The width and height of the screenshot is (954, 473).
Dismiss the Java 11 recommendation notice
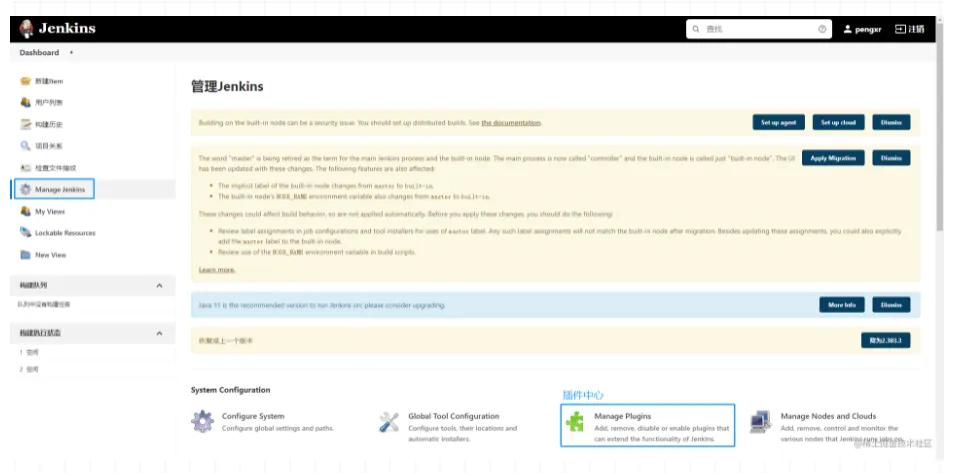(x=891, y=305)
